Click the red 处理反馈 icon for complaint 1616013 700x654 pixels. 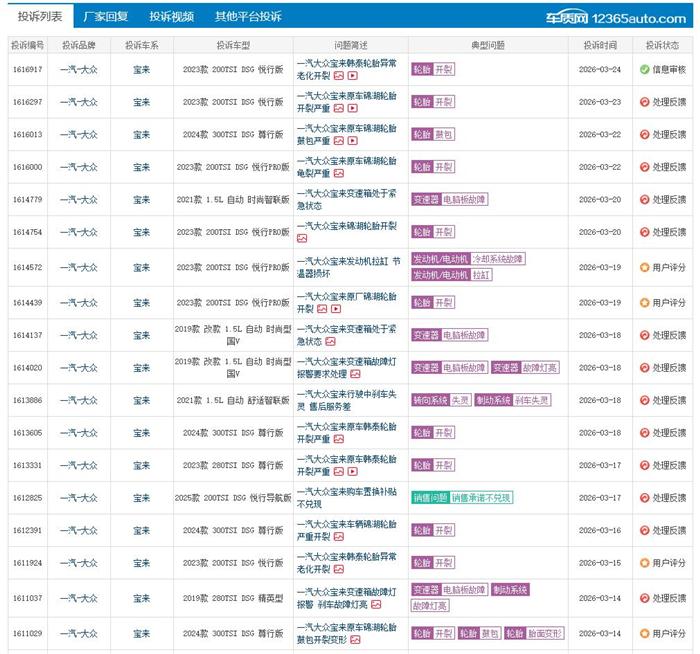pyautogui.click(x=645, y=135)
